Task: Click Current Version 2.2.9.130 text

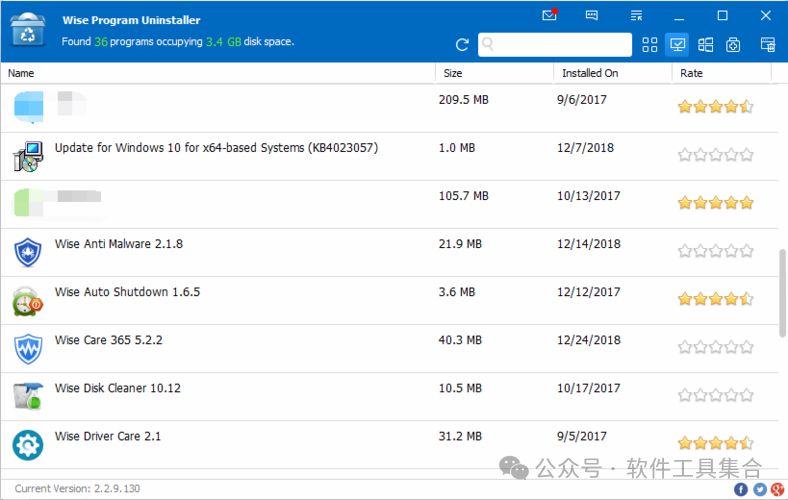Action: pos(77,488)
